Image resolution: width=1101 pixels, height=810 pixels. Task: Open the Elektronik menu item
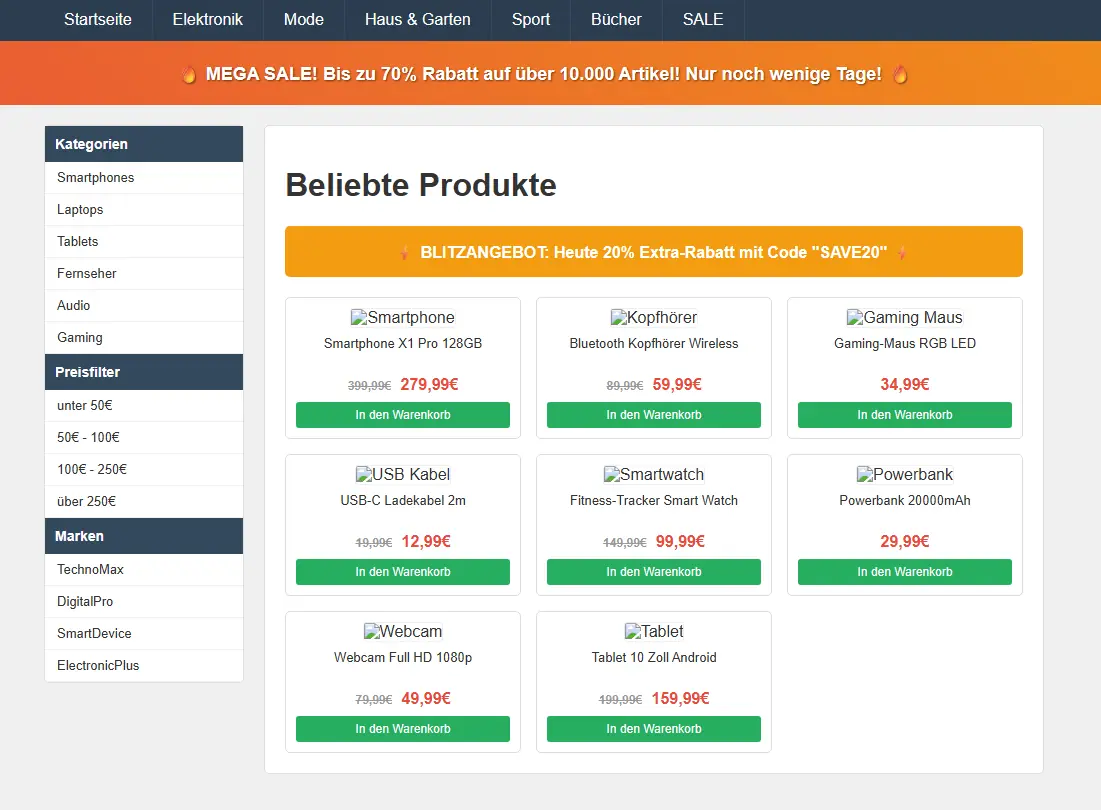pyautogui.click(x=207, y=20)
